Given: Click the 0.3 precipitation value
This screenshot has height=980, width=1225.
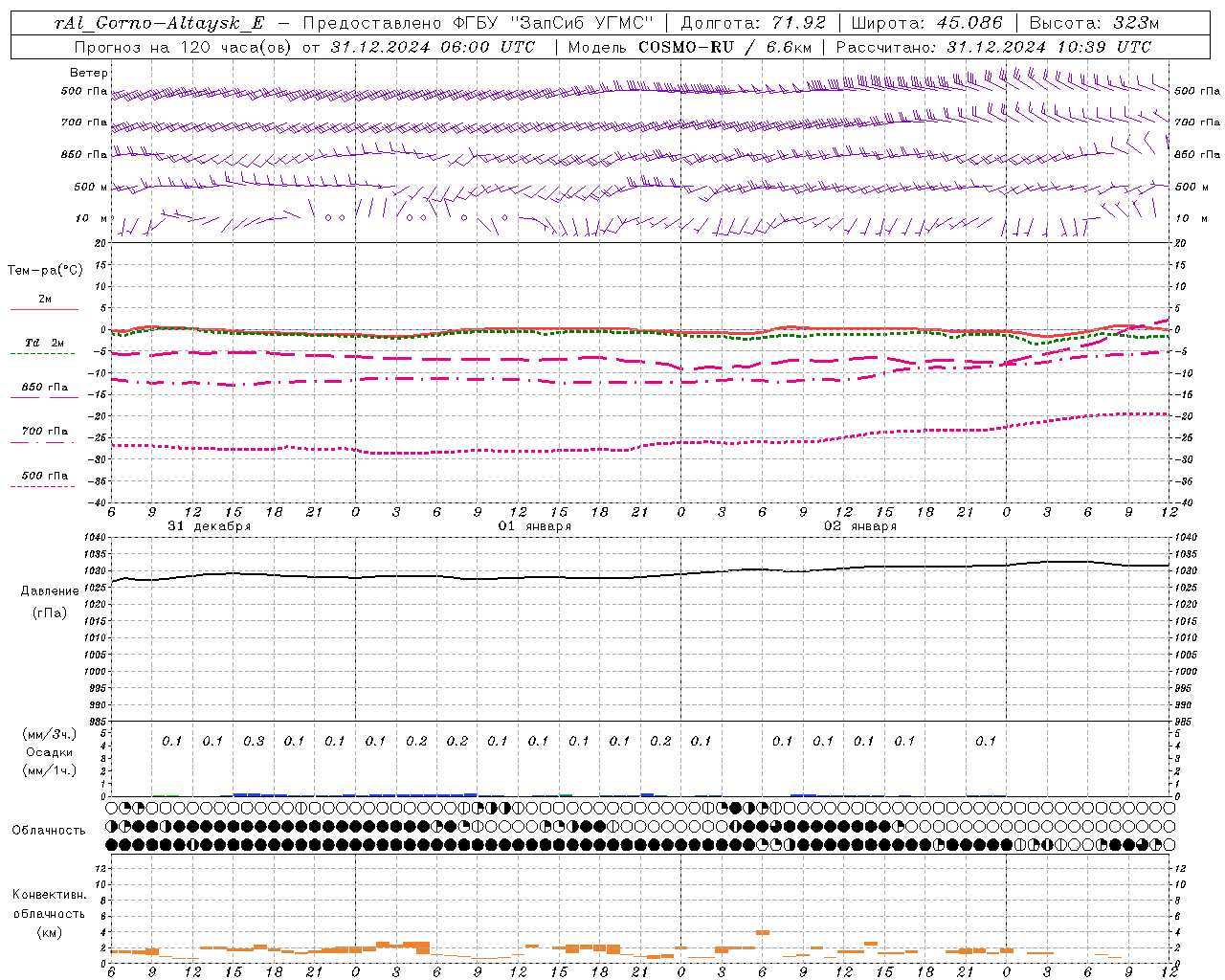Looking at the screenshot, I should click(x=254, y=741).
